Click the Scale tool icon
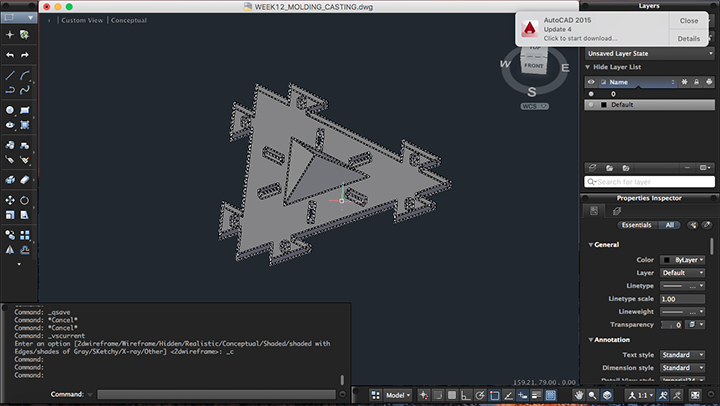Screen dimensions: 720x406 [10, 215]
